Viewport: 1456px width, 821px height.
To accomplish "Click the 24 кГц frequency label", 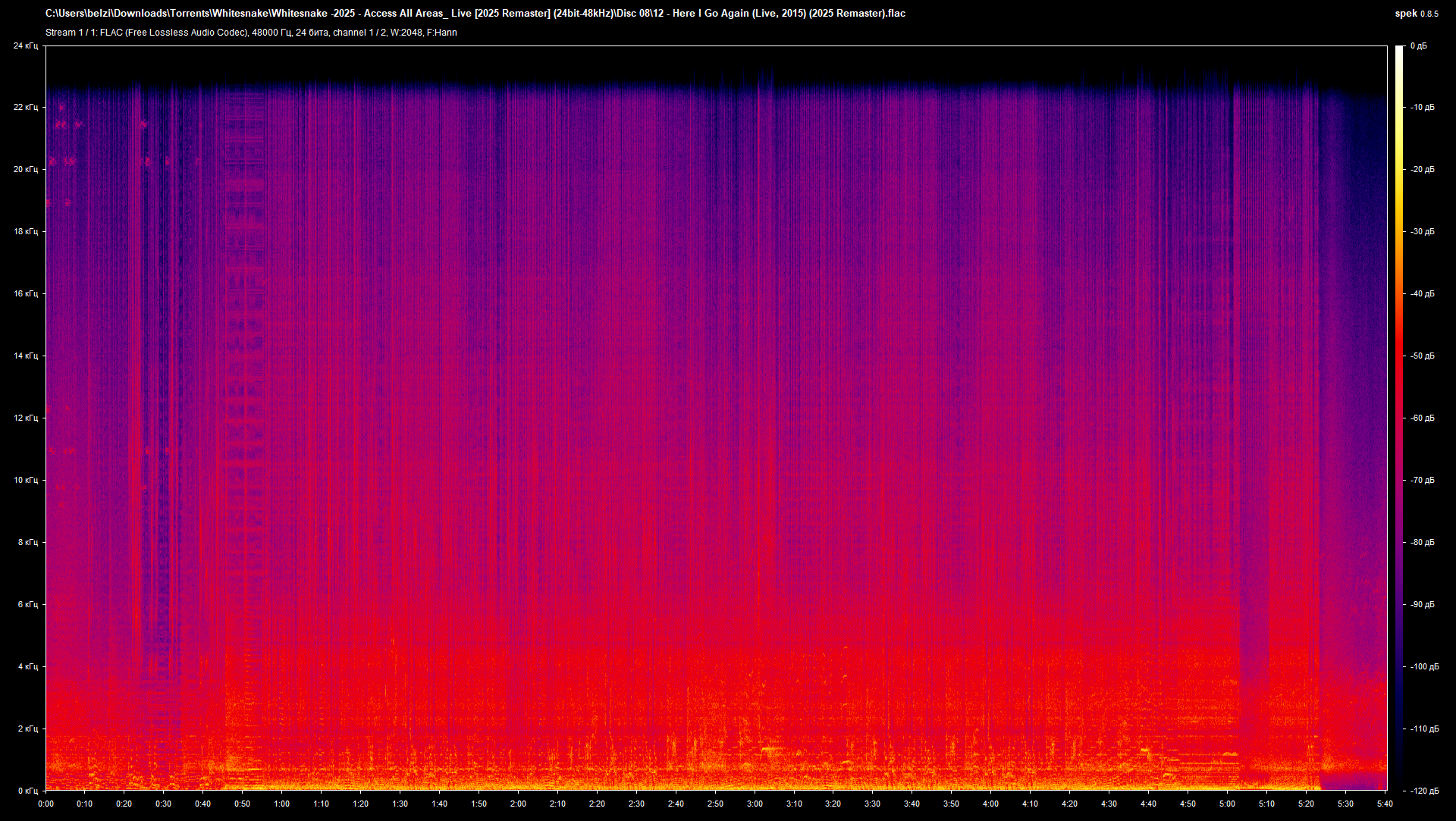I will [x=25, y=46].
